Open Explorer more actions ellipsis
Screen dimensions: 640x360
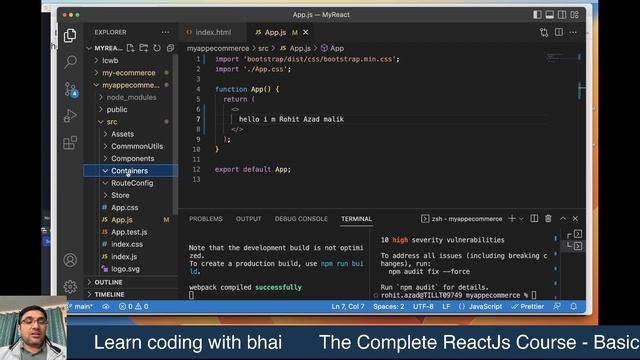pos(165,32)
